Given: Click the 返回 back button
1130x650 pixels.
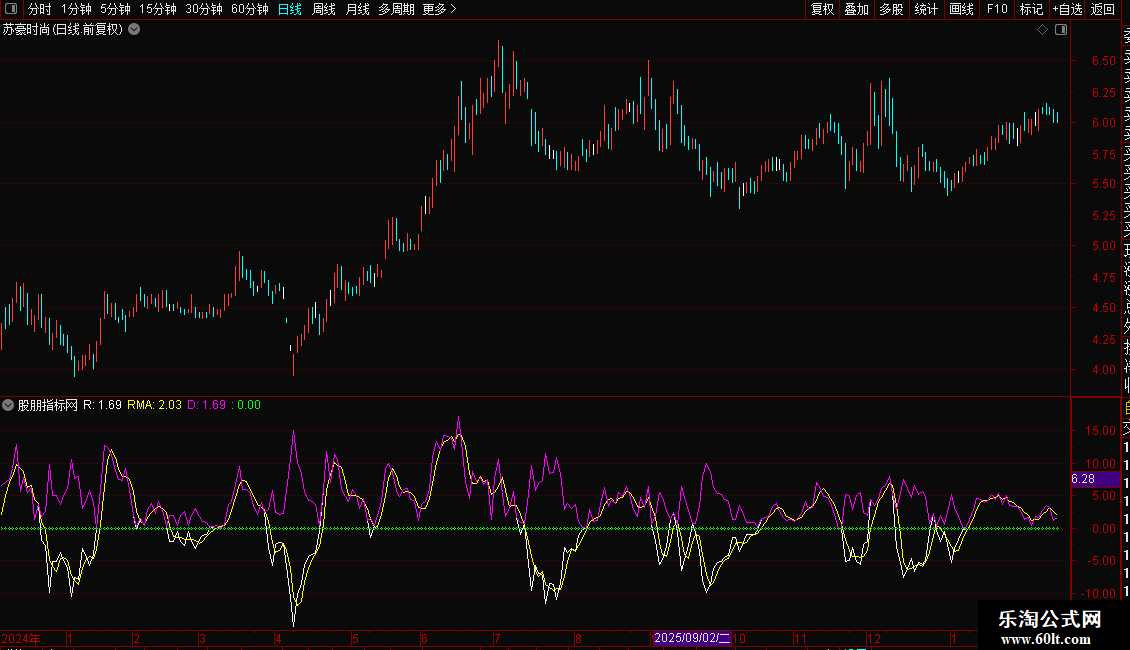Looking at the screenshot, I should 1103,9.
